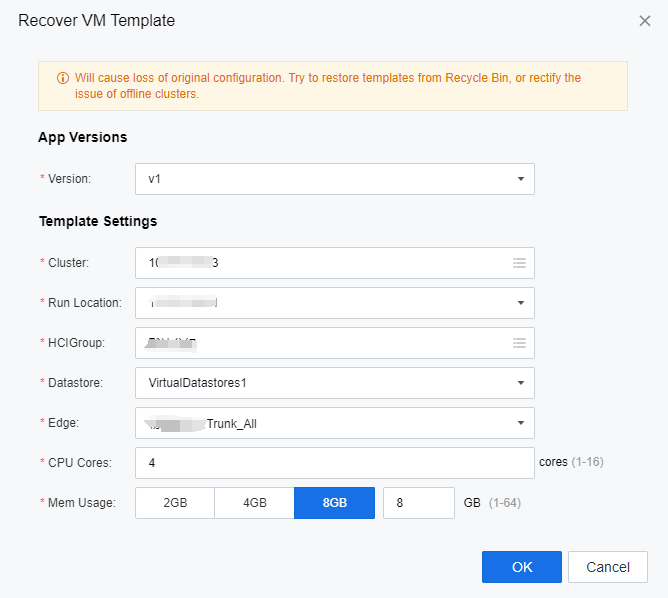
Task: Click the warning info icon in banner
Action: pyautogui.click(x=63, y=78)
